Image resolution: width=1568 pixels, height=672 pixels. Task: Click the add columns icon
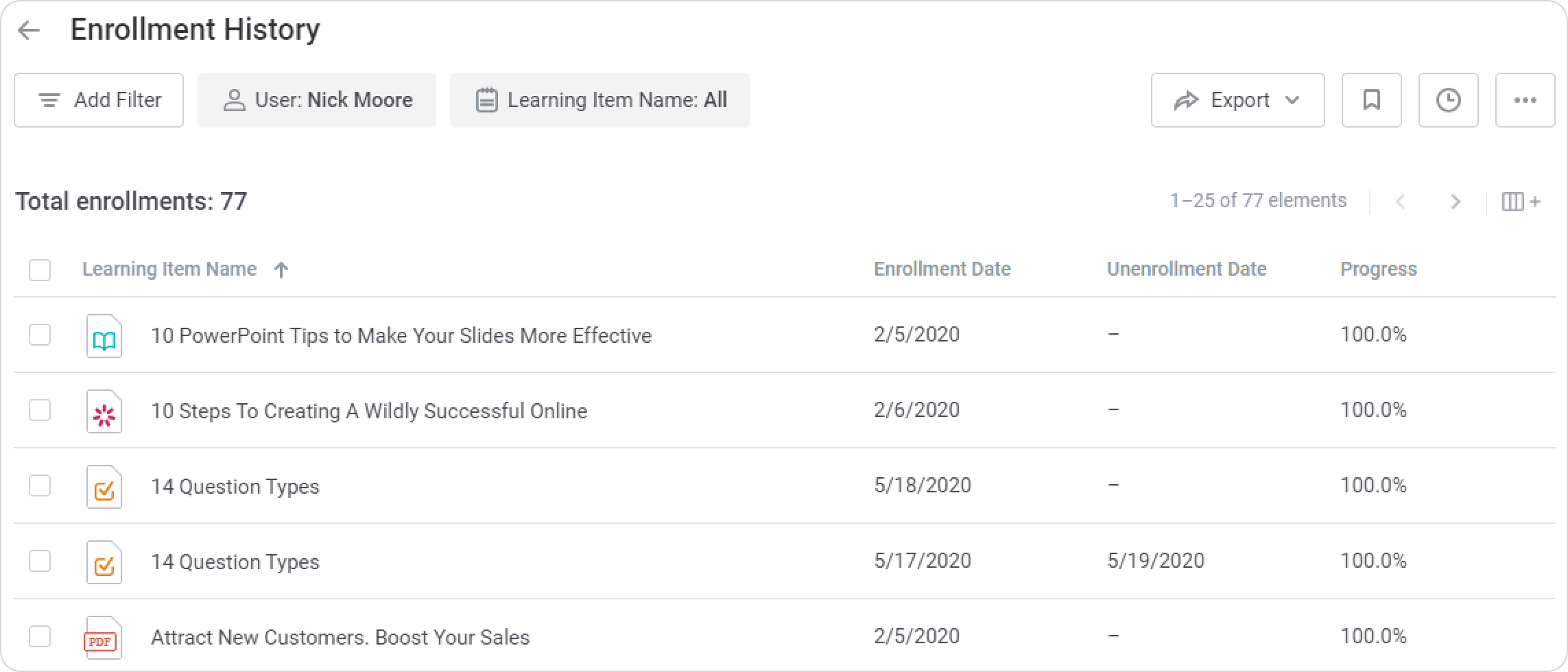tap(1521, 202)
